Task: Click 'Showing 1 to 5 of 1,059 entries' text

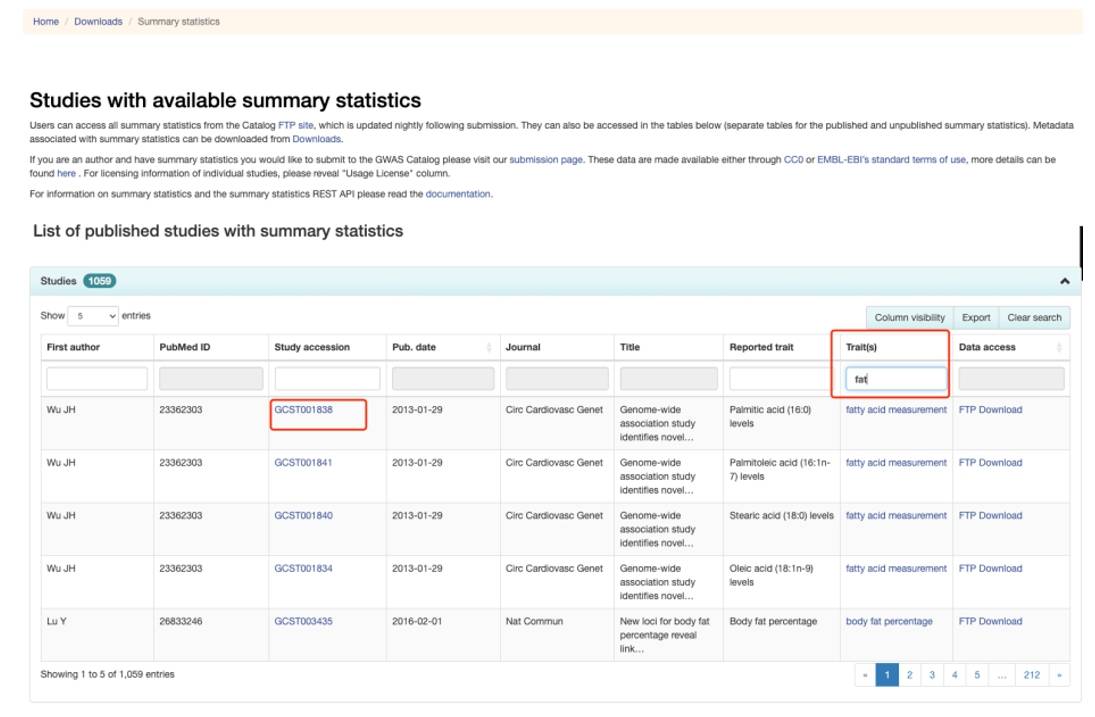Action: tap(108, 675)
